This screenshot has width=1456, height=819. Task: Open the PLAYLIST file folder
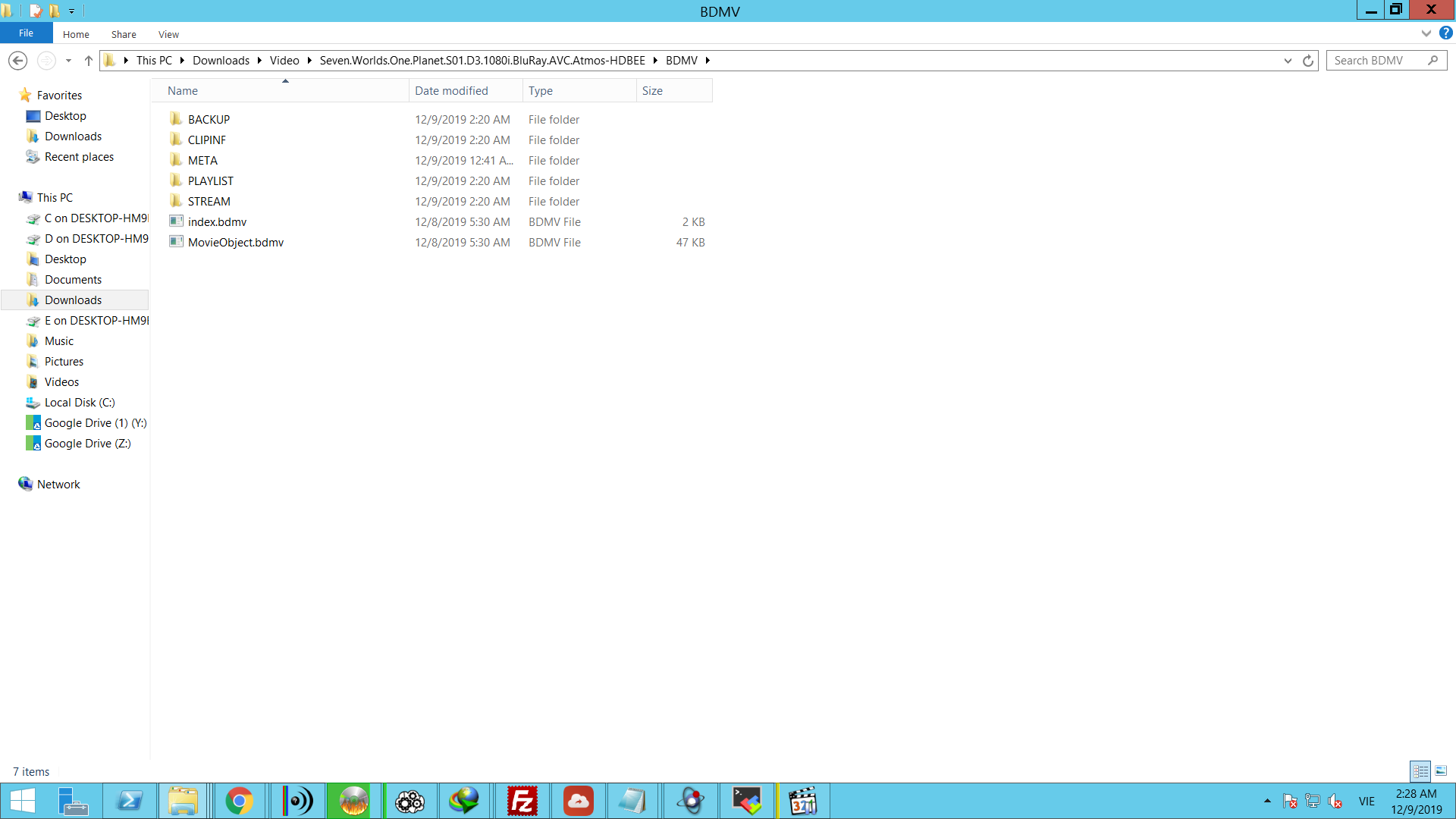tap(211, 181)
